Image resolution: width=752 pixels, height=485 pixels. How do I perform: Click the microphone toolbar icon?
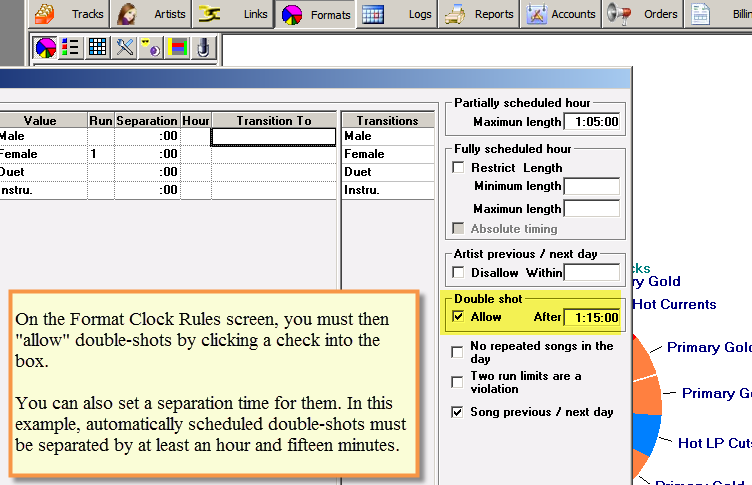(x=203, y=47)
